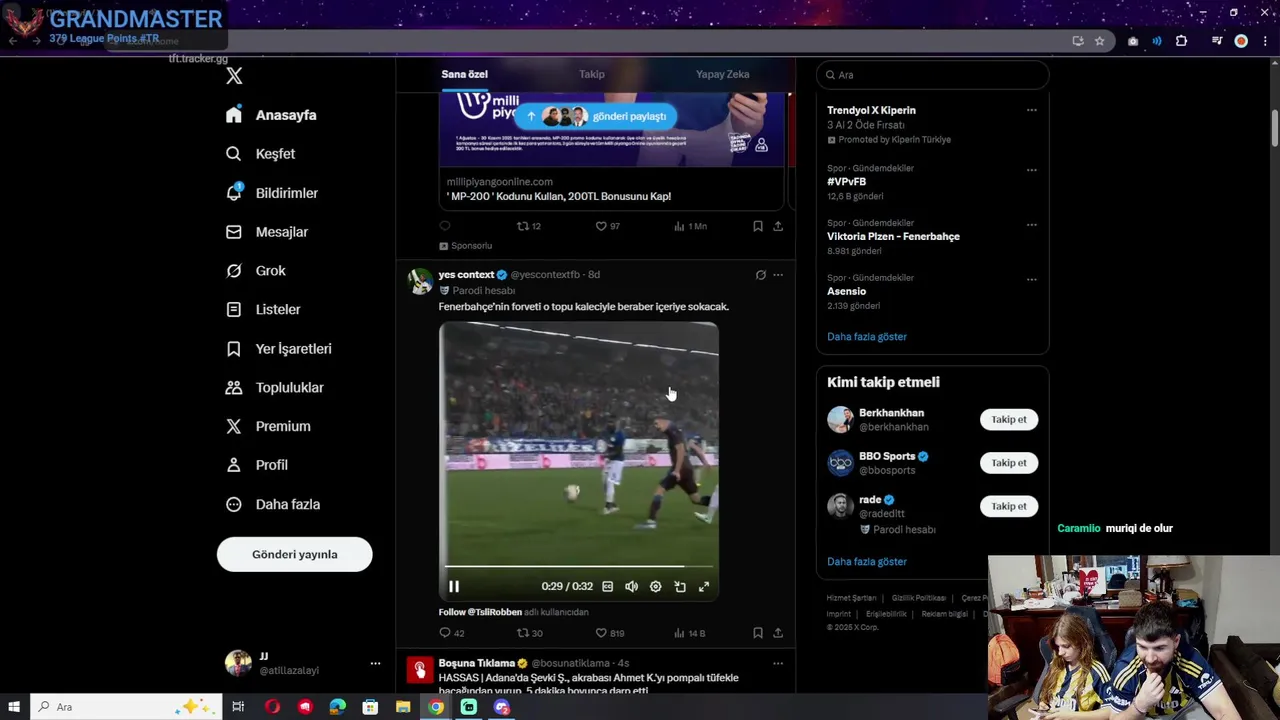Like yes context post with 819 likes

tap(609, 633)
